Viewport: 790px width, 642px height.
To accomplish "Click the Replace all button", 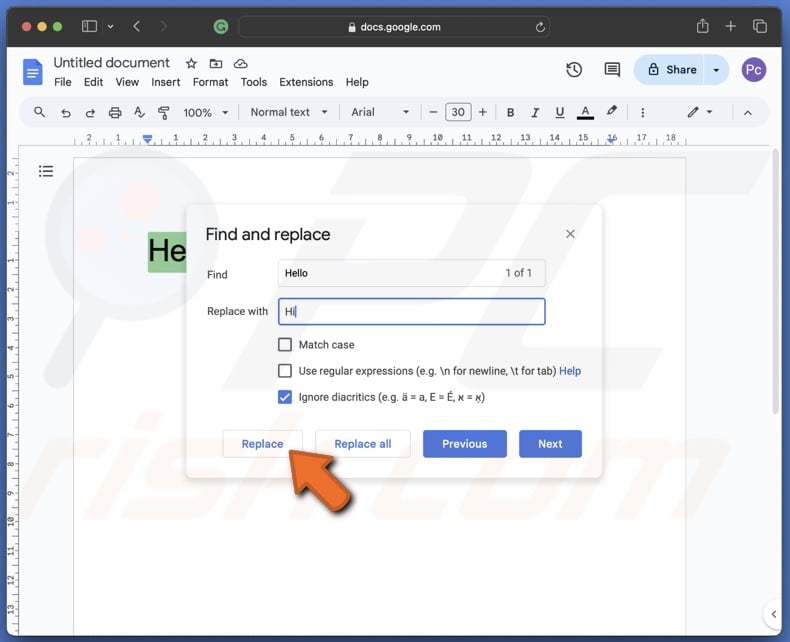I will coord(363,444).
